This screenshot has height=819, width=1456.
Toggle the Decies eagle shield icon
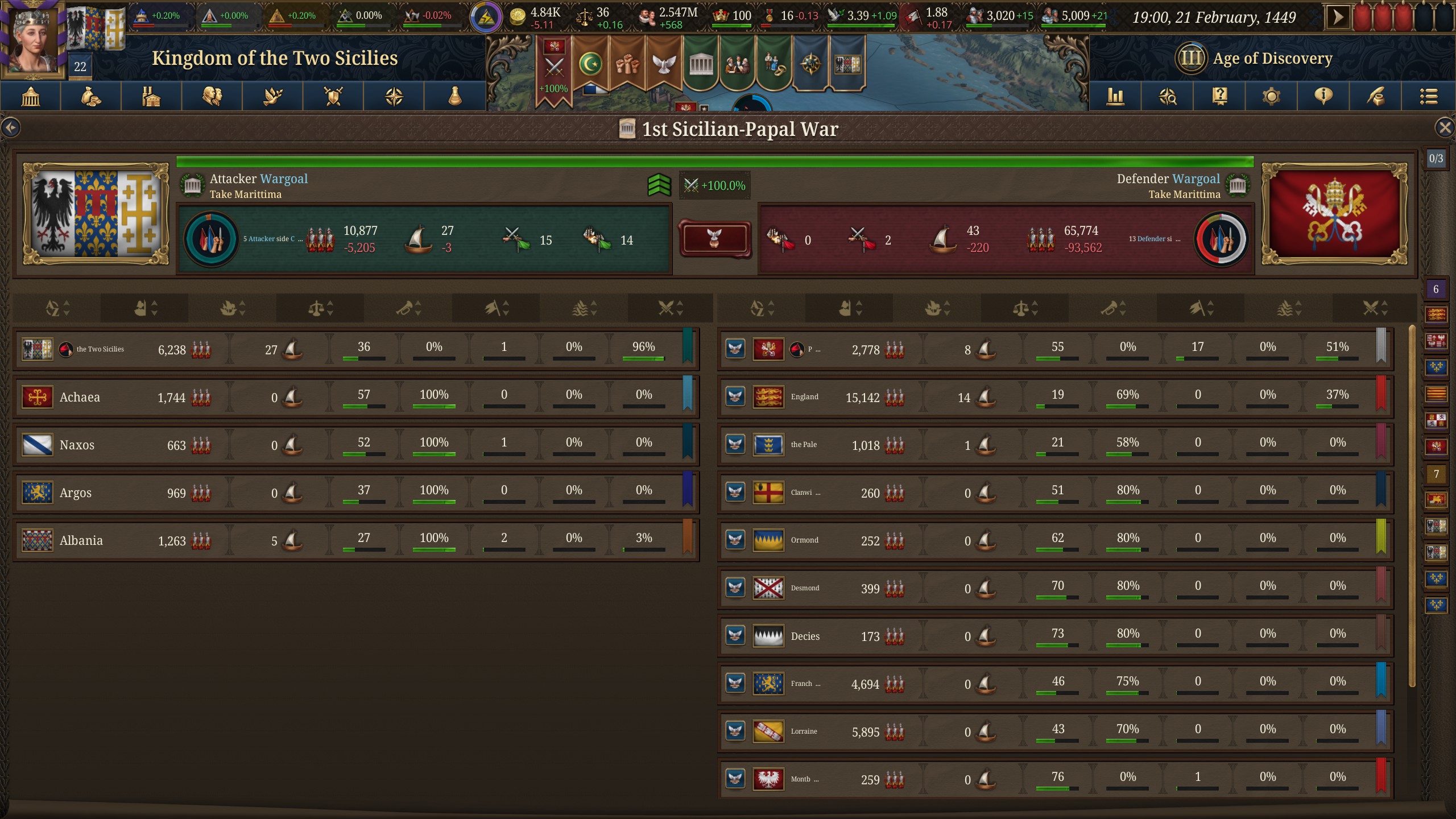(735, 635)
